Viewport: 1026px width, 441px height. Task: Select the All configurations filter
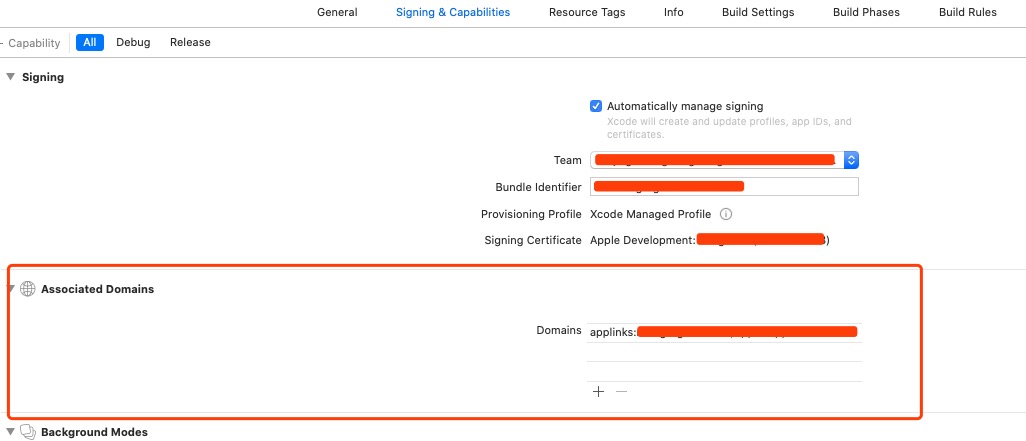coord(90,42)
